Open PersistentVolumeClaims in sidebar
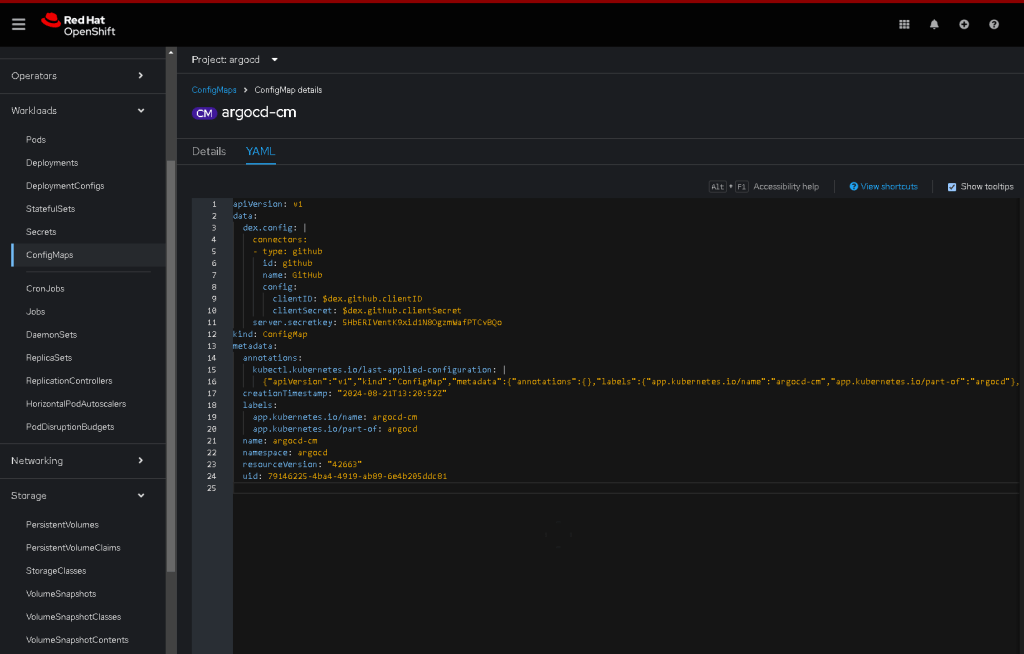Screen dimensions: 1024x654 (x=73, y=548)
